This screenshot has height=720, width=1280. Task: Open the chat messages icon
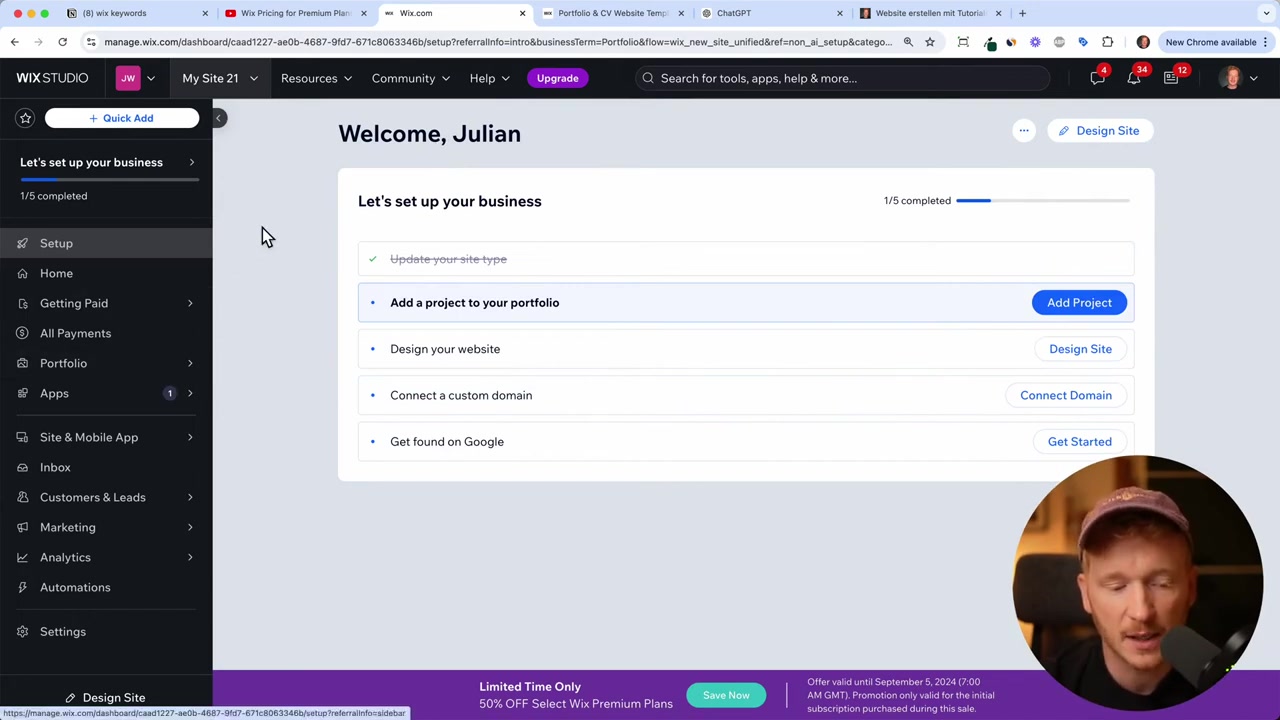pos(1097,78)
